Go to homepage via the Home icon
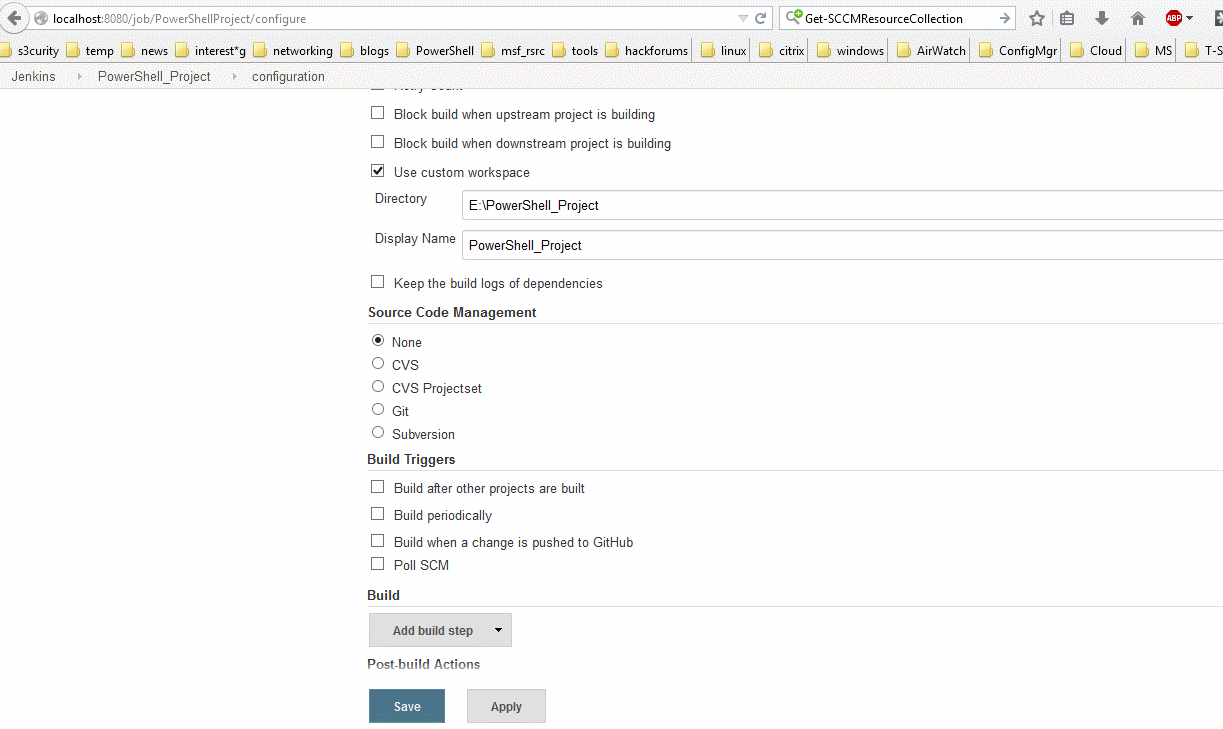Image resolution: width=1223 pixels, height=729 pixels. 1135,18
